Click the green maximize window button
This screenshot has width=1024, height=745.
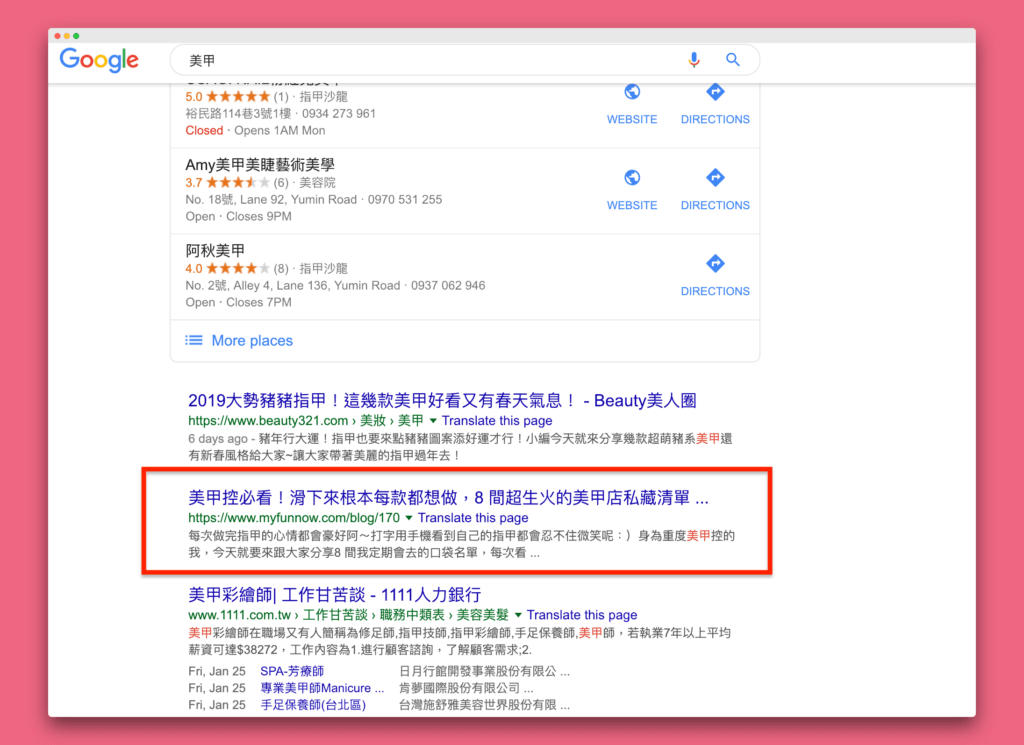click(76, 36)
